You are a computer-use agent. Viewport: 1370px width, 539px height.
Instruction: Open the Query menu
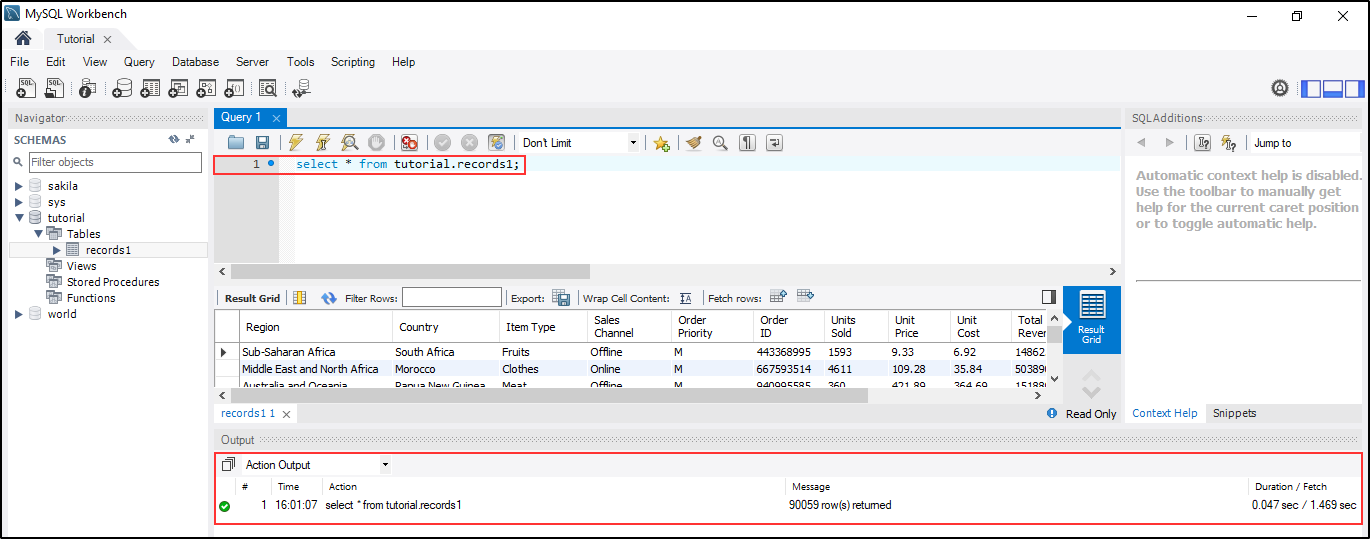[x=139, y=62]
